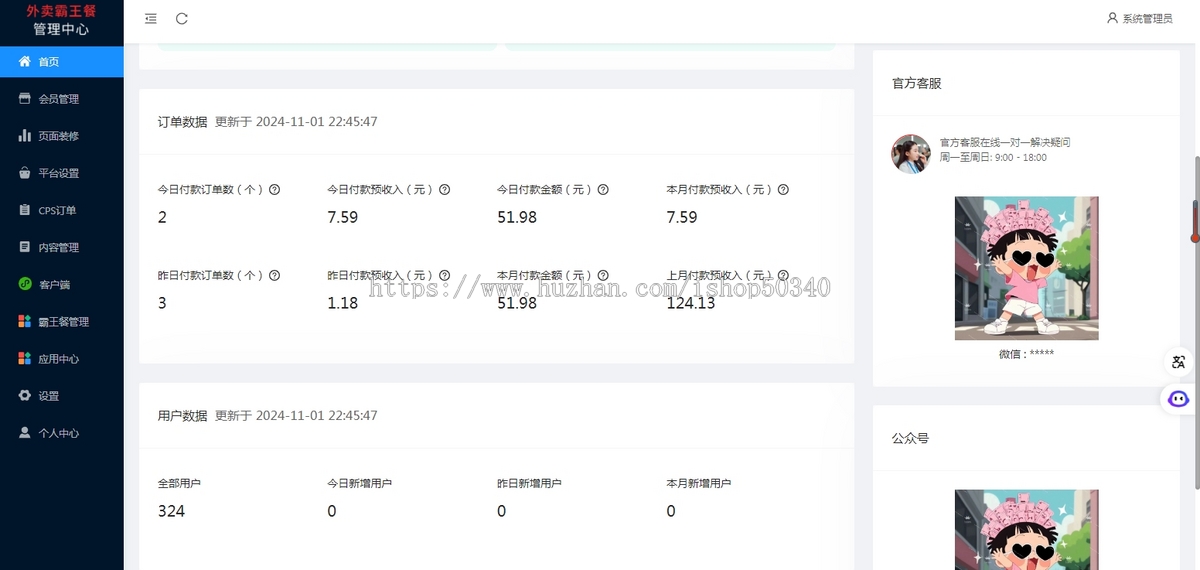This screenshot has width=1200, height=570.
Task: Click the 昨日付款预收入 value 1.18
Action: pyautogui.click(x=342, y=303)
